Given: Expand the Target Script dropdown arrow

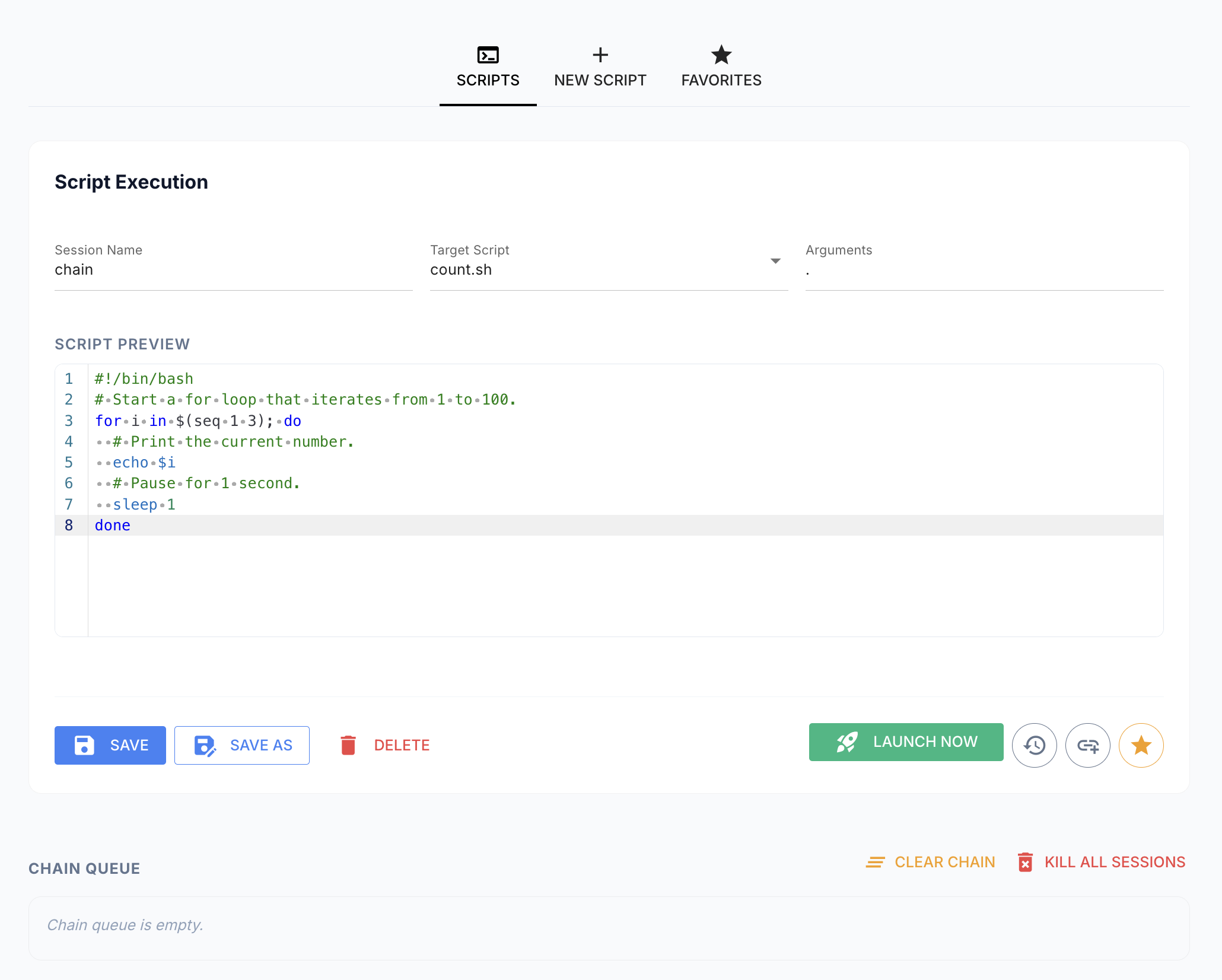Looking at the screenshot, I should [775, 261].
